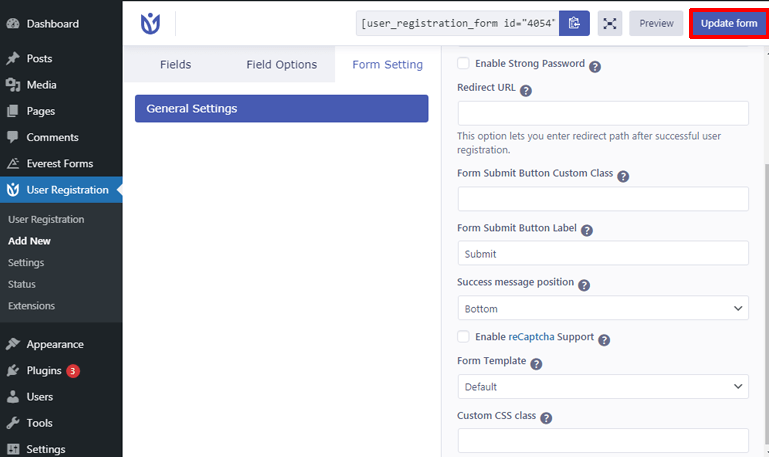The height and width of the screenshot is (457, 769).
Task: Open Form Template dropdown
Action: 603,386
